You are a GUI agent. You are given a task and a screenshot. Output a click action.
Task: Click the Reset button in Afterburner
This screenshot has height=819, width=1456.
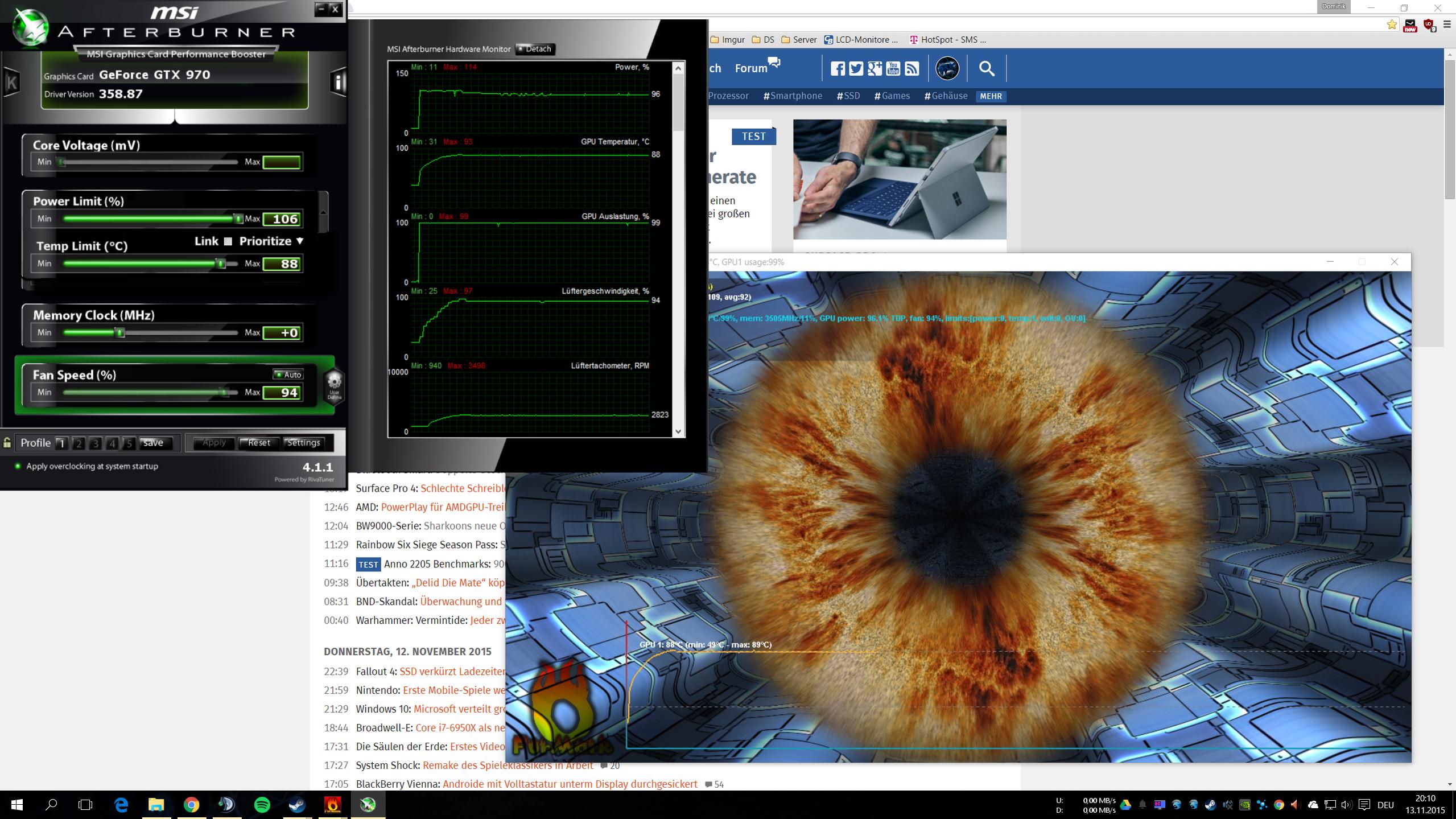tap(259, 443)
